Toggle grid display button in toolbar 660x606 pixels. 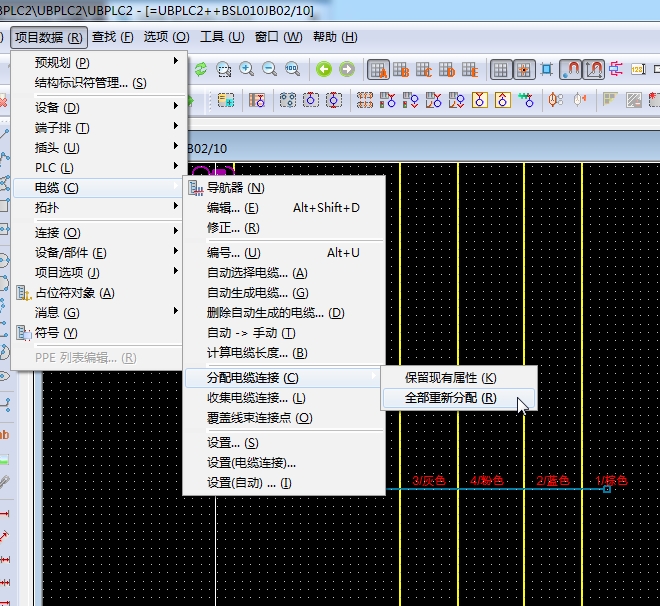(x=502, y=69)
